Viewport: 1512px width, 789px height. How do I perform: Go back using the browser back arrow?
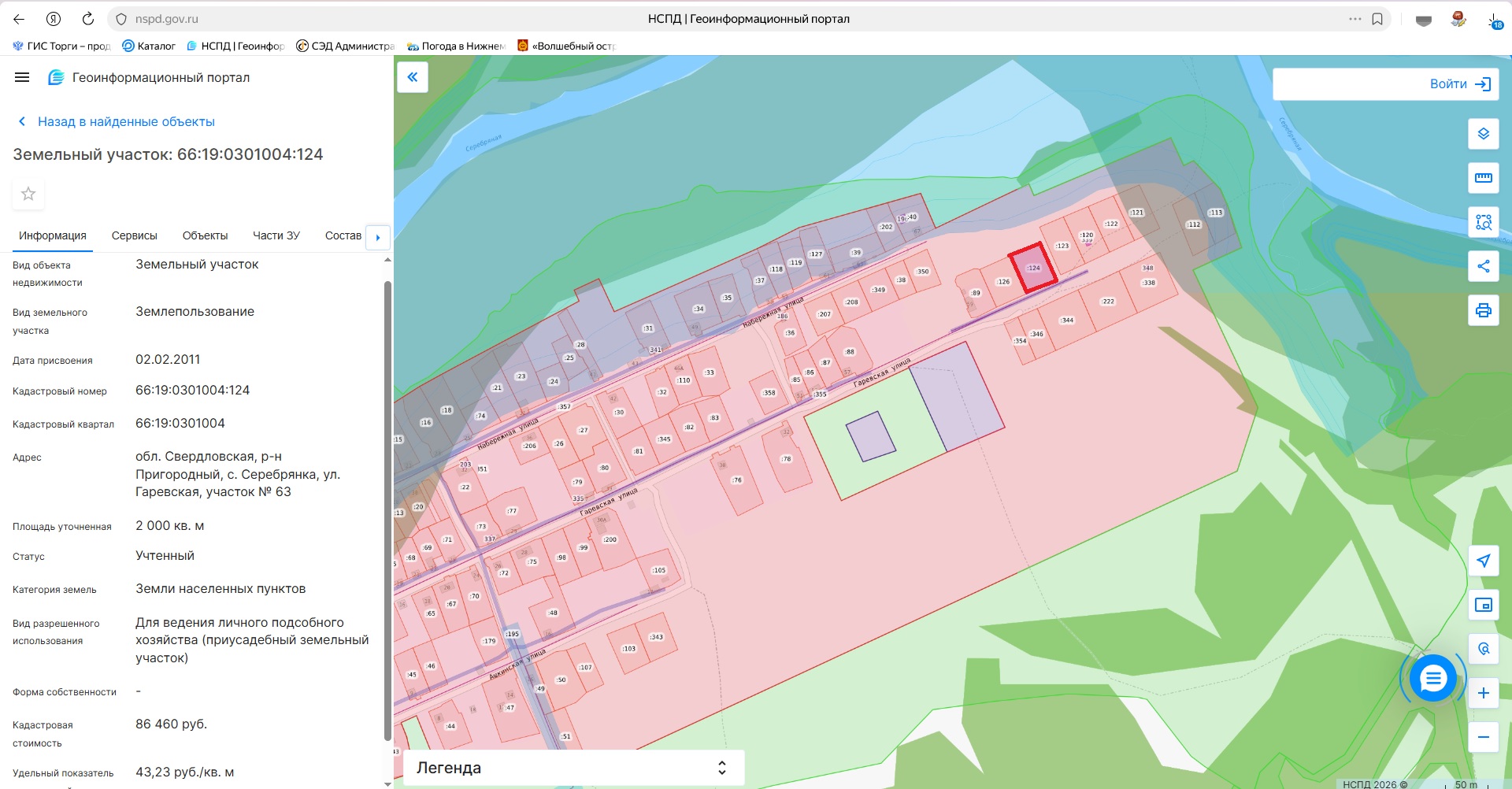coord(19,19)
